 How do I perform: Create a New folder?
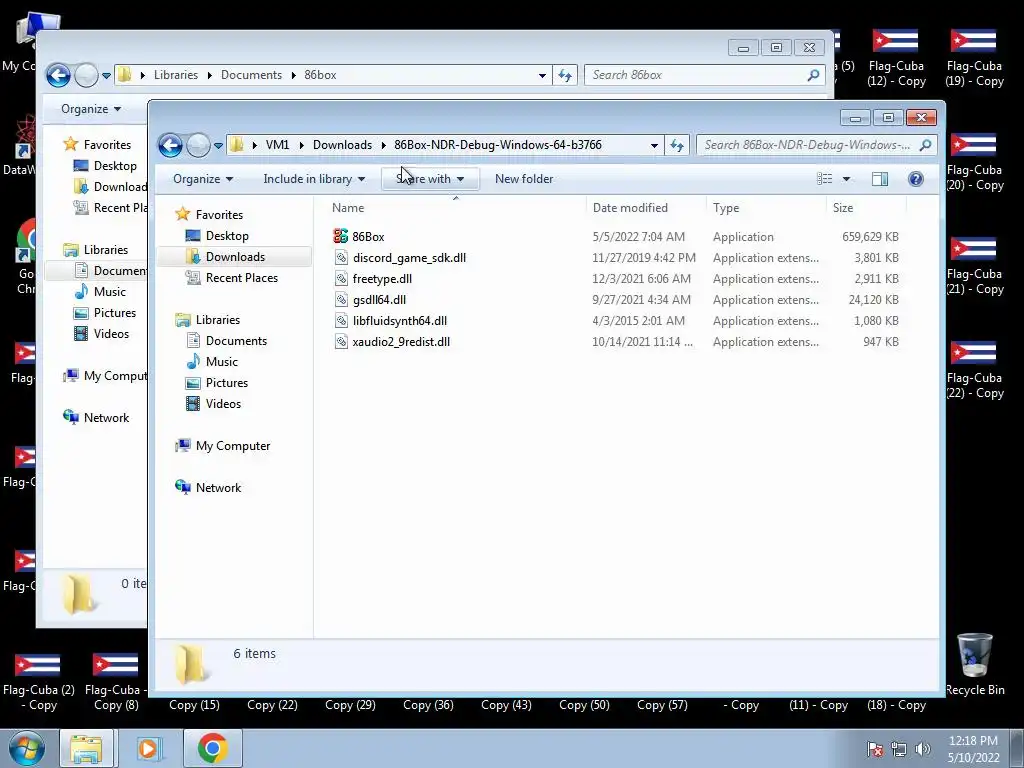tap(524, 179)
